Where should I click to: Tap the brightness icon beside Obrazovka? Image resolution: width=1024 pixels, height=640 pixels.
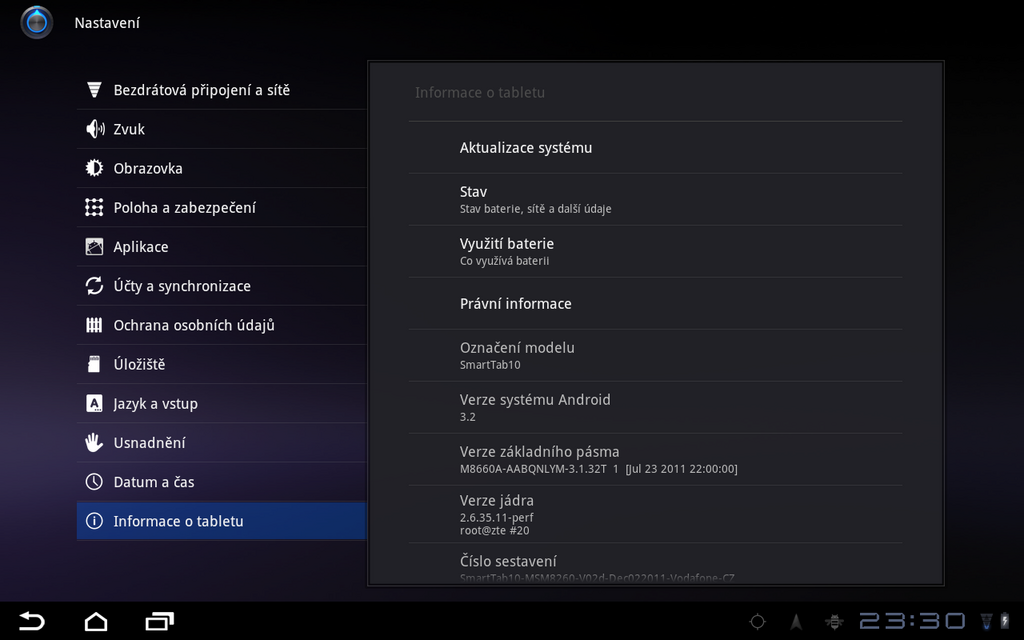(x=94, y=168)
